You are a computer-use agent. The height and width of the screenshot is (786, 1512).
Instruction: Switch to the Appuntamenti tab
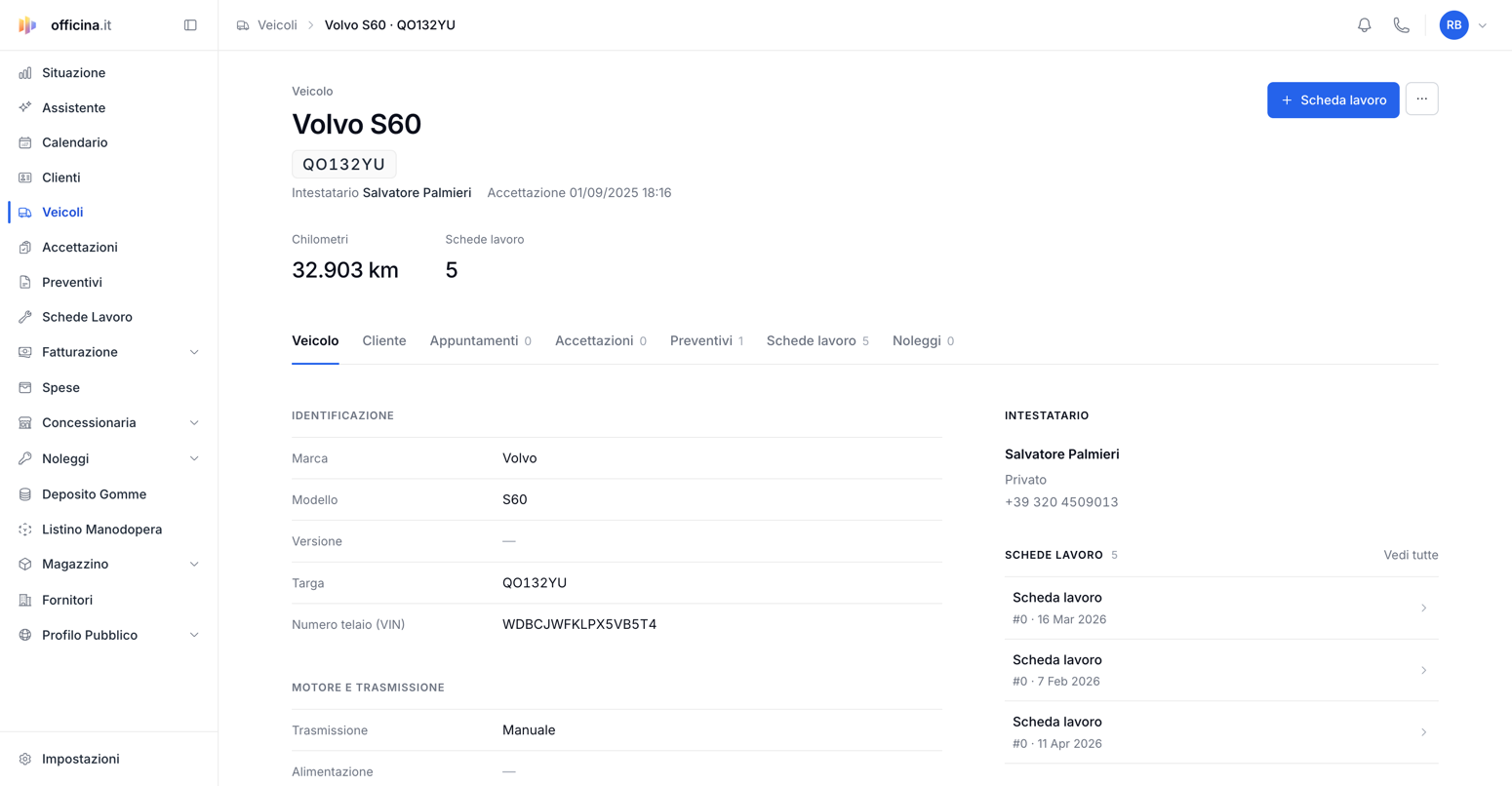480,341
